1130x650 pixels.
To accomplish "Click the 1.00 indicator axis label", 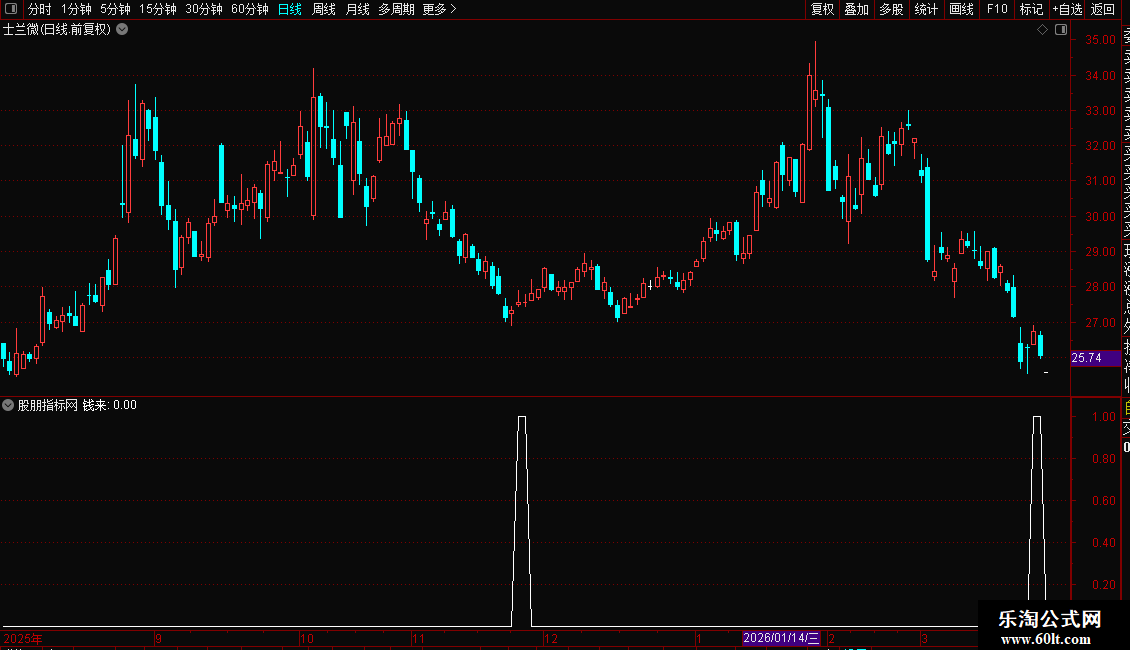I will pyautogui.click(x=1104, y=417).
